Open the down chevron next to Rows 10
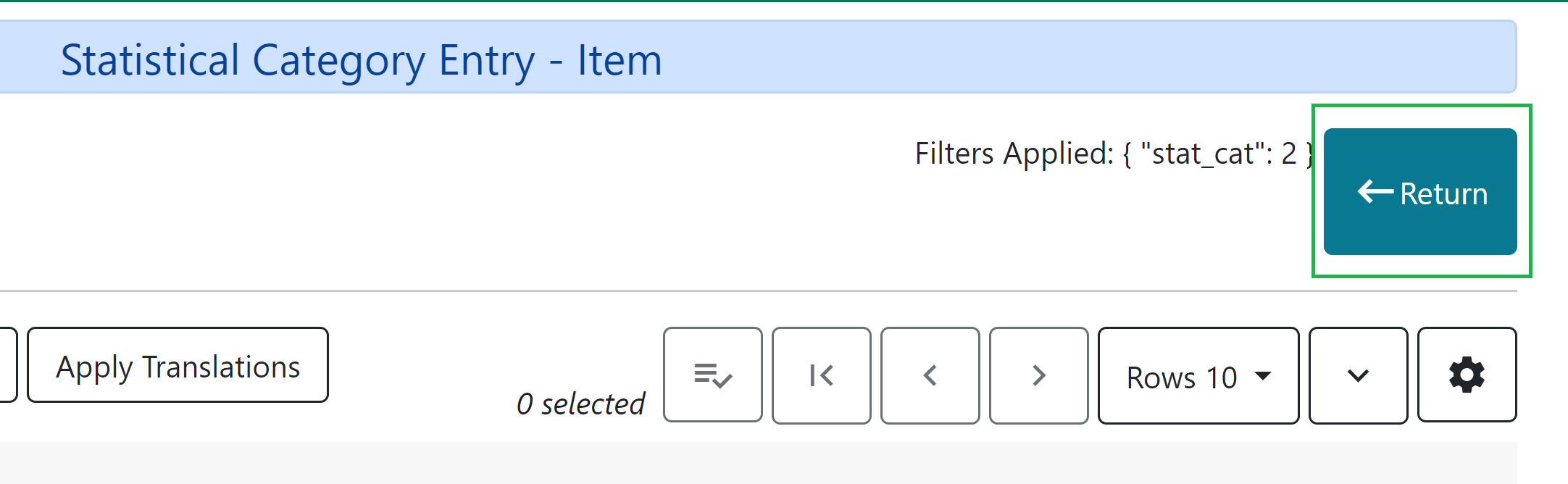Screen dimensions: 1568x484 pyautogui.click(x=1357, y=375)
